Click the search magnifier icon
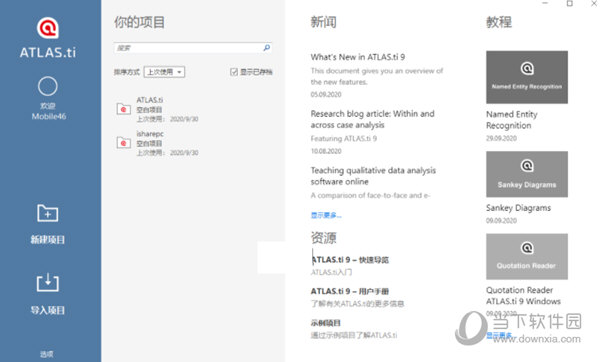The image size is (600, 362). [x=267, y=47]
